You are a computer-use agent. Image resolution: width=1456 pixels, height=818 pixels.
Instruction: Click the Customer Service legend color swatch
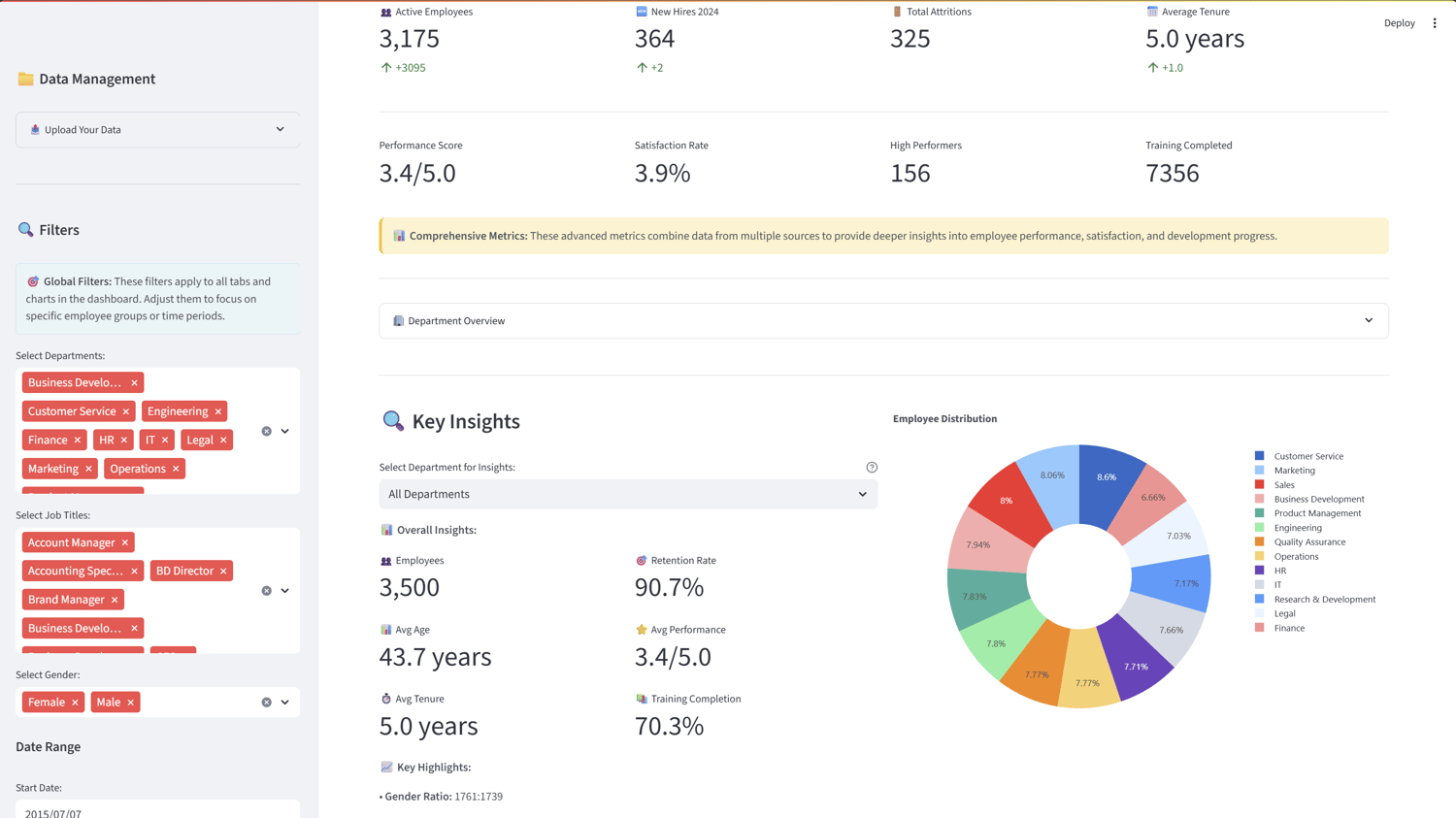point(1260,456)
